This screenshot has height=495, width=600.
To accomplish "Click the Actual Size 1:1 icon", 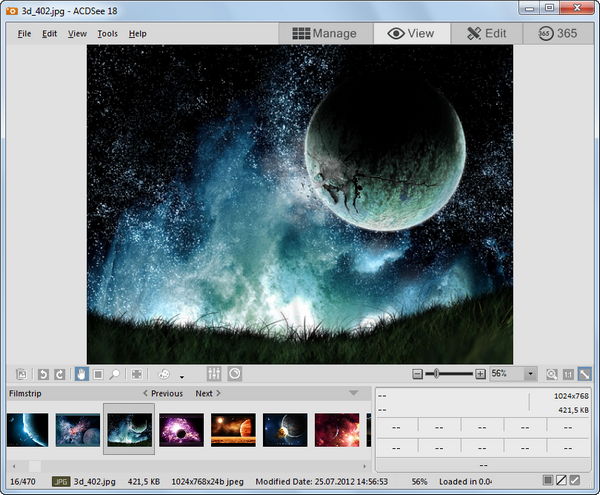I will pyautogui.click(x=568, y=374).
